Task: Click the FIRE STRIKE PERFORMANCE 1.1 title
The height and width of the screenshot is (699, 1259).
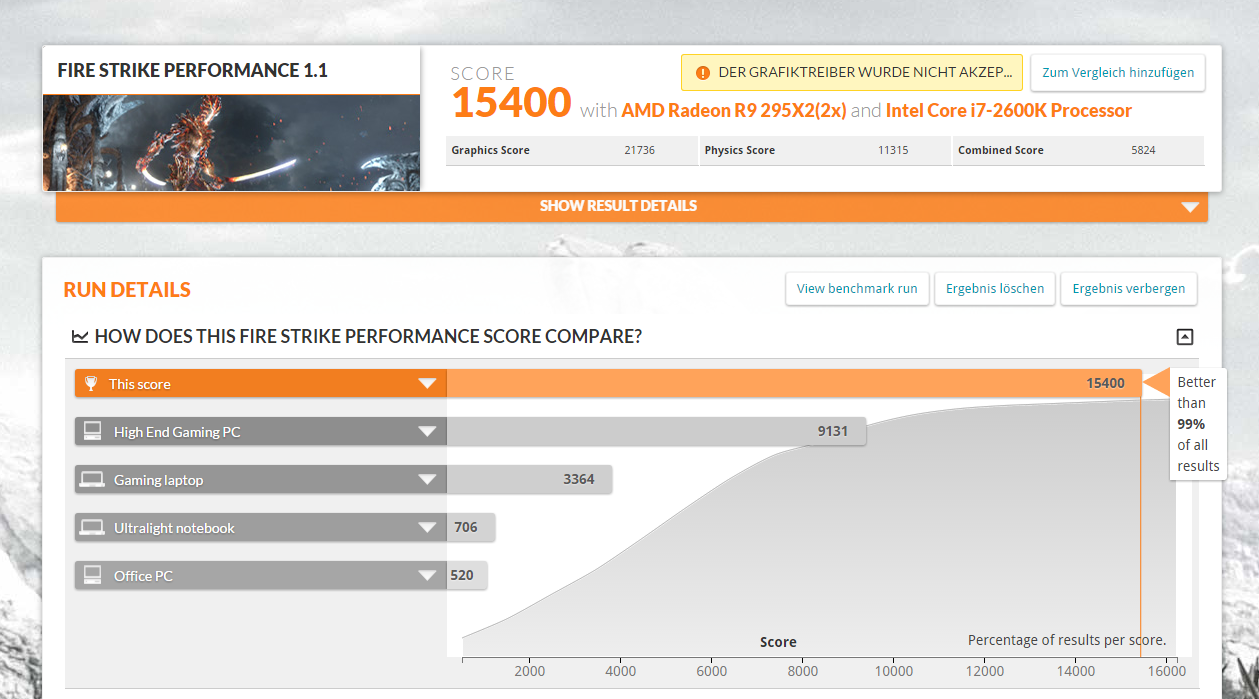Action: click(192, 71)
